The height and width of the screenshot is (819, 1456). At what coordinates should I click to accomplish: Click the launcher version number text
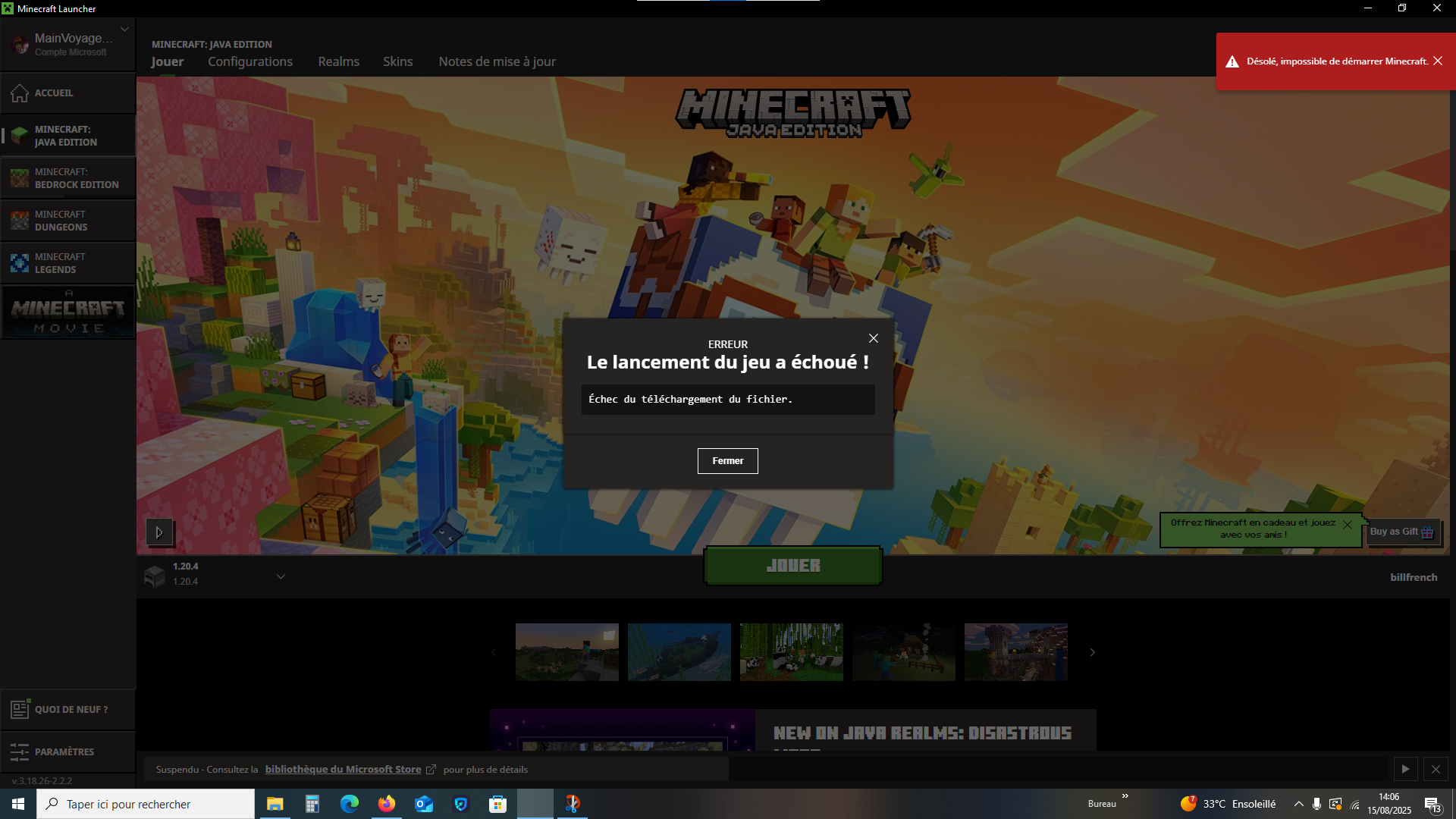pos(42,780)
